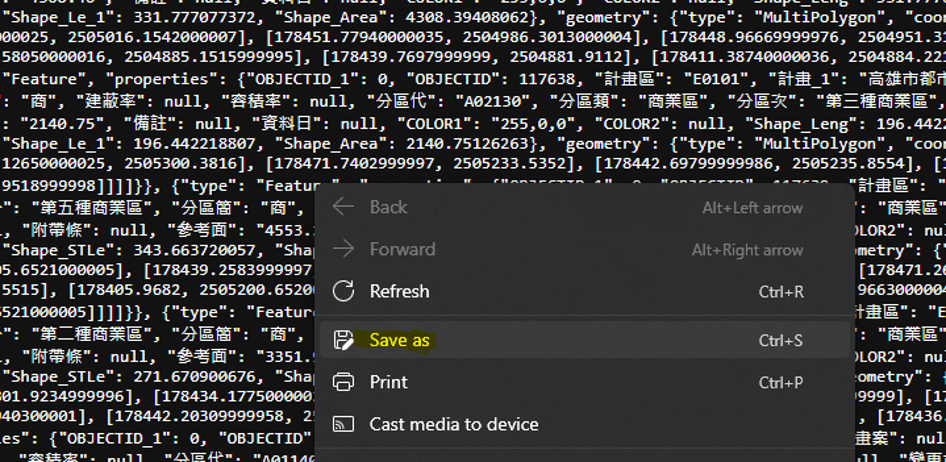This screenshot has width=946, height=462.
Task: Click the Ctrl+P shortcut label
Action: (x=780, y=382)
